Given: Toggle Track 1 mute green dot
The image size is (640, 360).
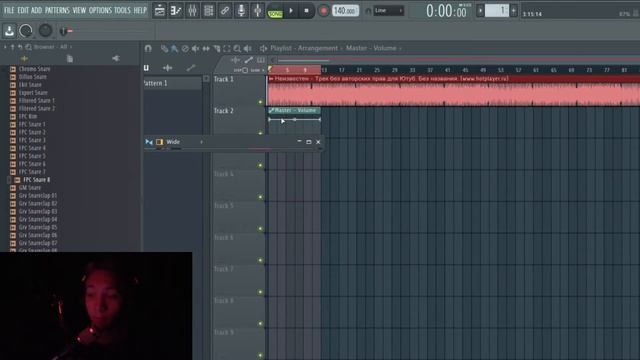Looking at the screenshot, I should click(x=260, y=102).
